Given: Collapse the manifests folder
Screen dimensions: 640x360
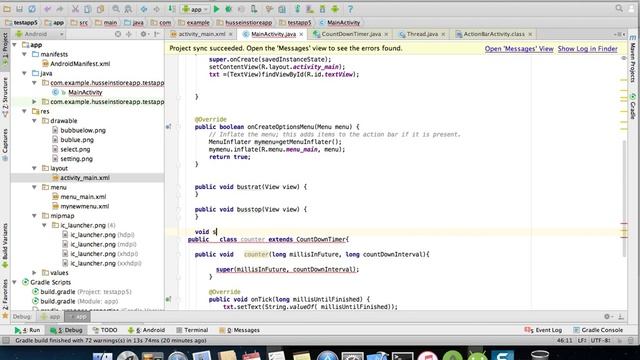Looking at the screenshot, I should [25, 54].
